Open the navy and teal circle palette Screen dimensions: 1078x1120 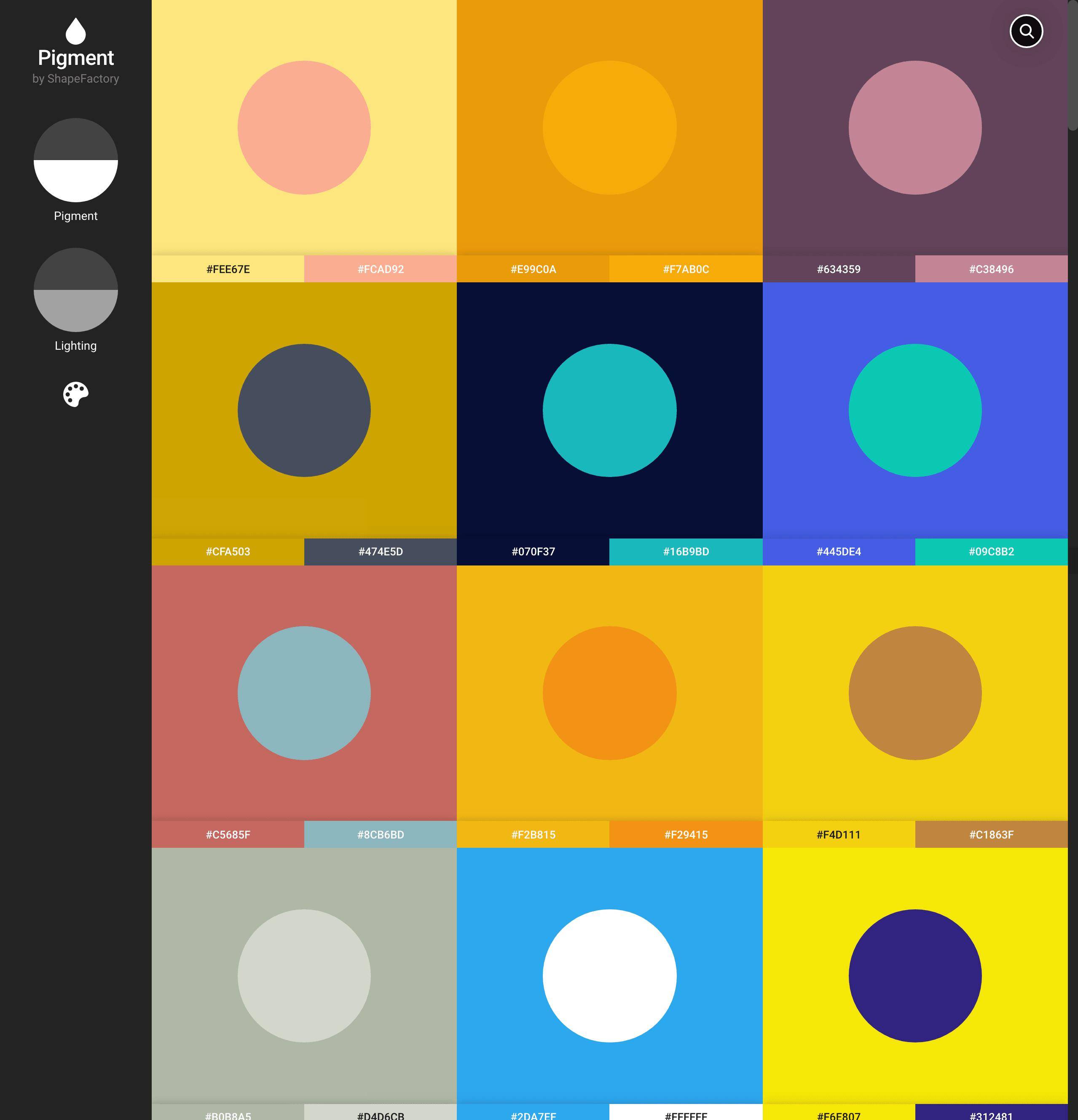click(609, 410)
